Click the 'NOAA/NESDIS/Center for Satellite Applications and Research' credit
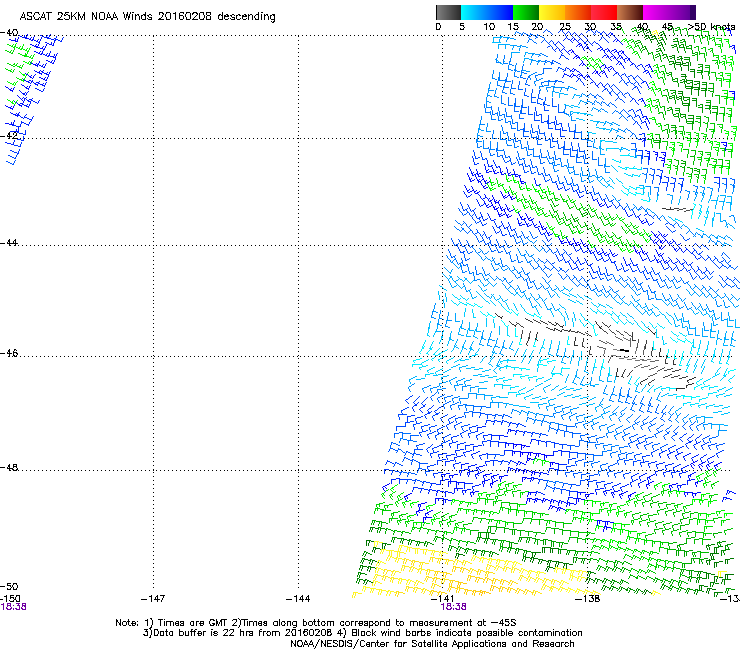This screenshot has height=650, width=740. tap(432, 644)
